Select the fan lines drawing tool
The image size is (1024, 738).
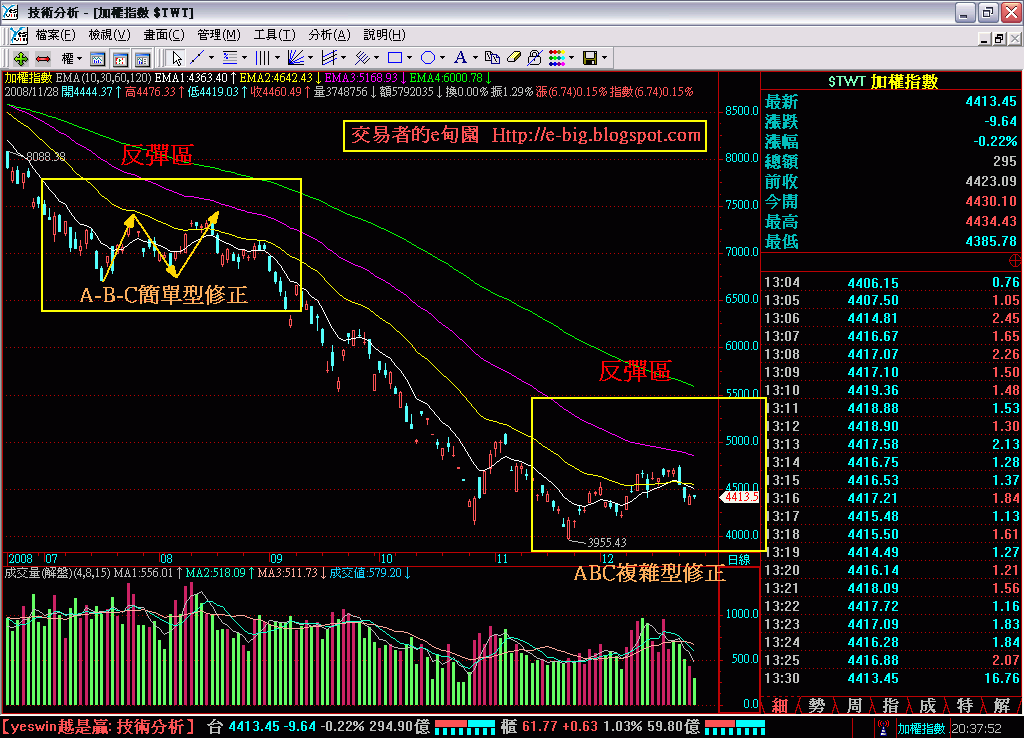point(296,58)
